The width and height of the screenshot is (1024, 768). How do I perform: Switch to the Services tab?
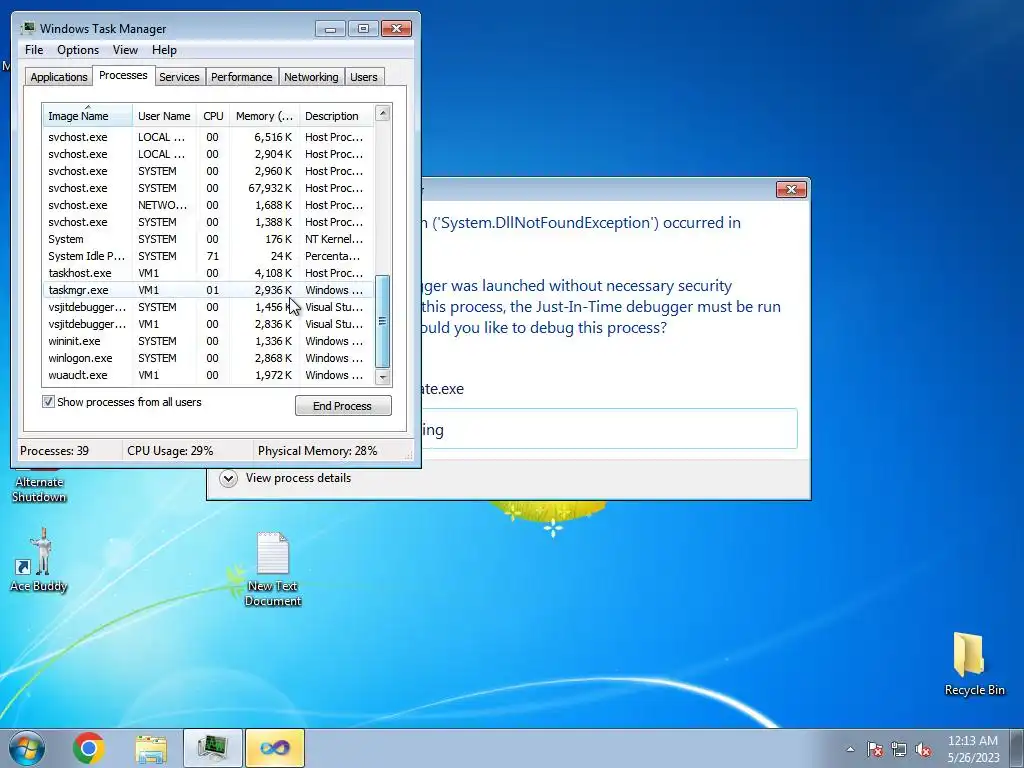click(179, 77)
